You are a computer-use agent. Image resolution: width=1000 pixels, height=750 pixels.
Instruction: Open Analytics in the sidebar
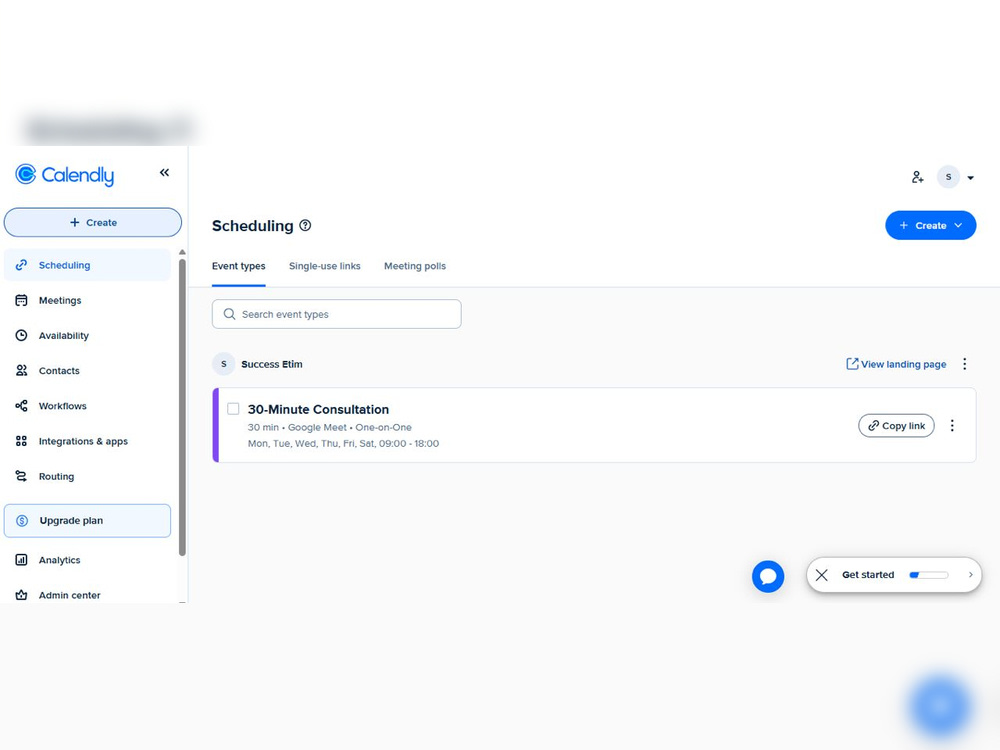[87, 560]
